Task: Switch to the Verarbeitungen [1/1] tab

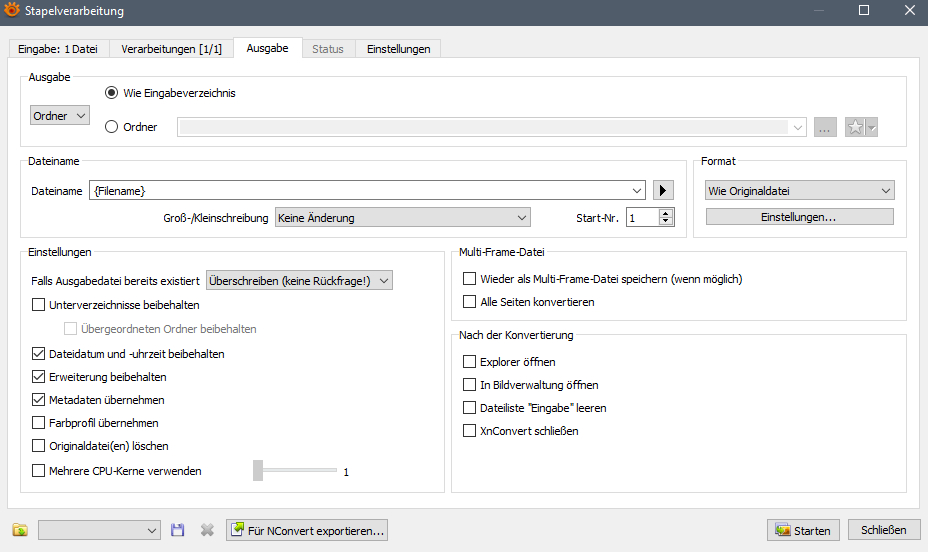Action: [171, 49]
